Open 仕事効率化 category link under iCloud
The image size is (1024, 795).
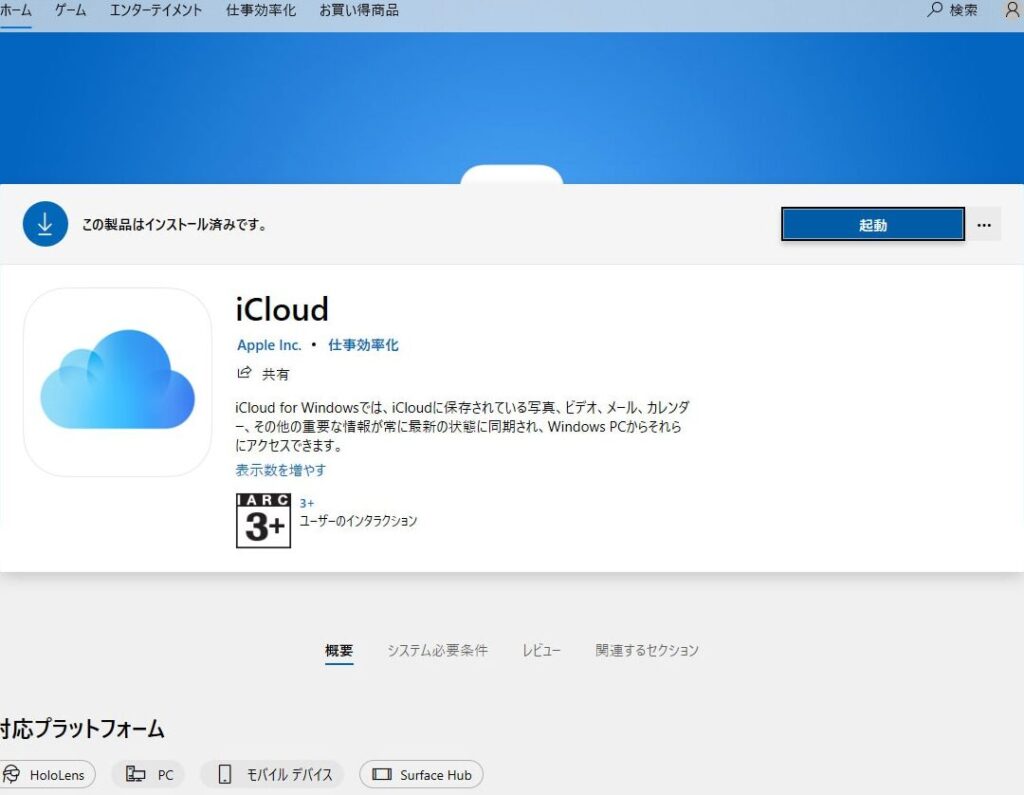point(363,345)
